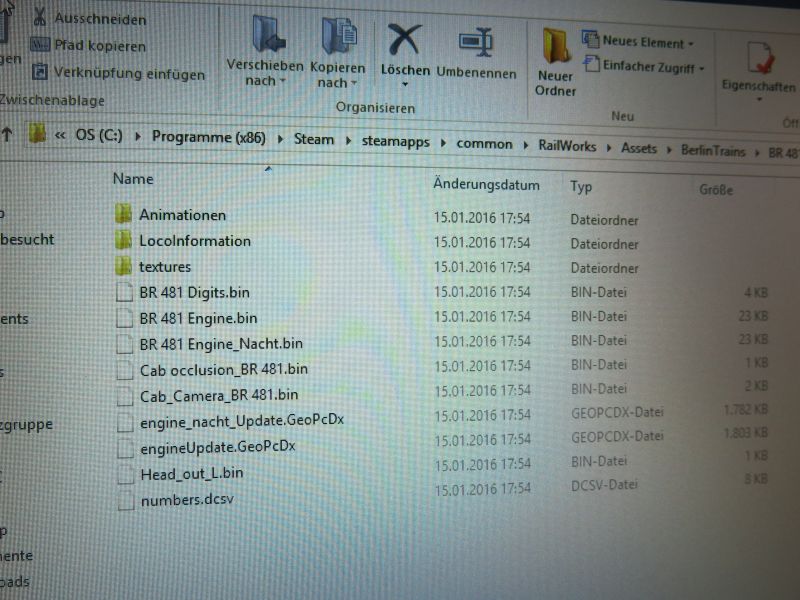This screenshot has width=800, height=600.
Task: Select the Animationen folder icon
Action: click(123, 213)
